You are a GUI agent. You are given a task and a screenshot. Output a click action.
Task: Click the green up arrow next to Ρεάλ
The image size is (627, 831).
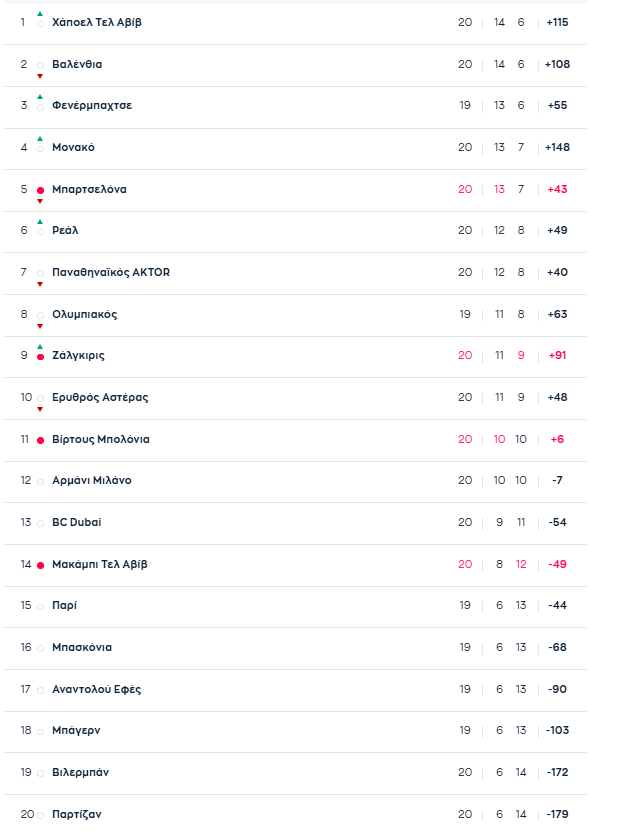pyautogui.click(x=40, y=222)
